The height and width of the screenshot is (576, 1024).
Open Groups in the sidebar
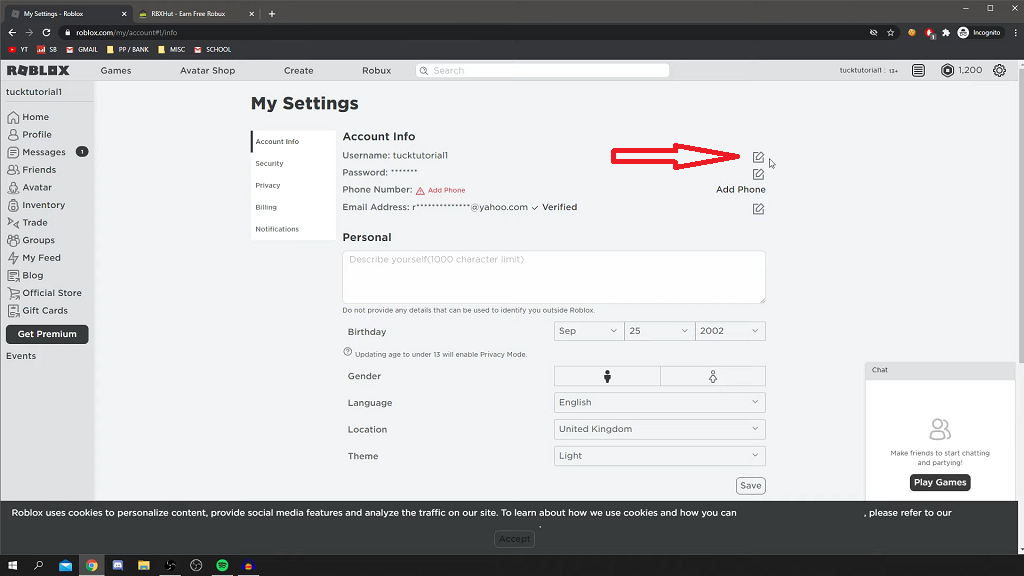(31, 240)
